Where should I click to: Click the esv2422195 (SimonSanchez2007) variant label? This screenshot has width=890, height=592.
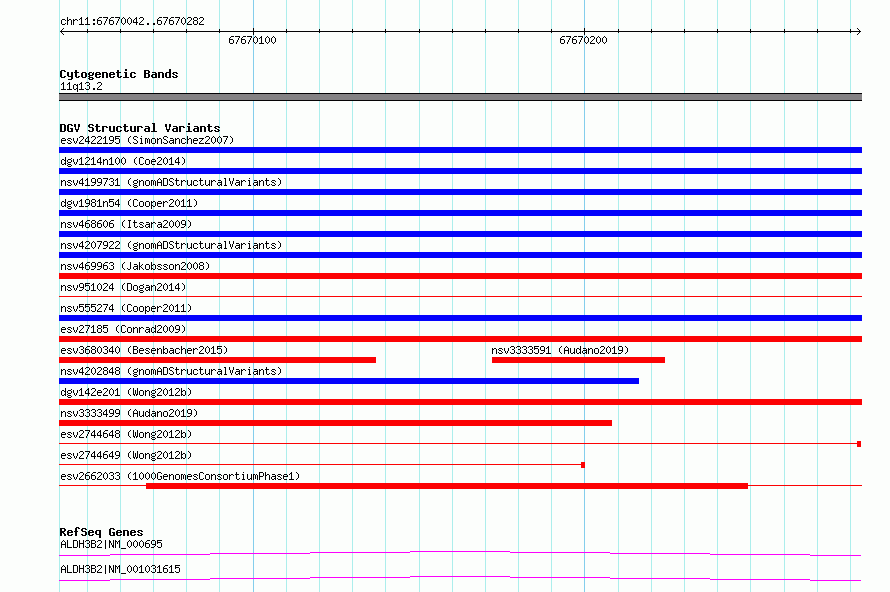tap(147, 140)
